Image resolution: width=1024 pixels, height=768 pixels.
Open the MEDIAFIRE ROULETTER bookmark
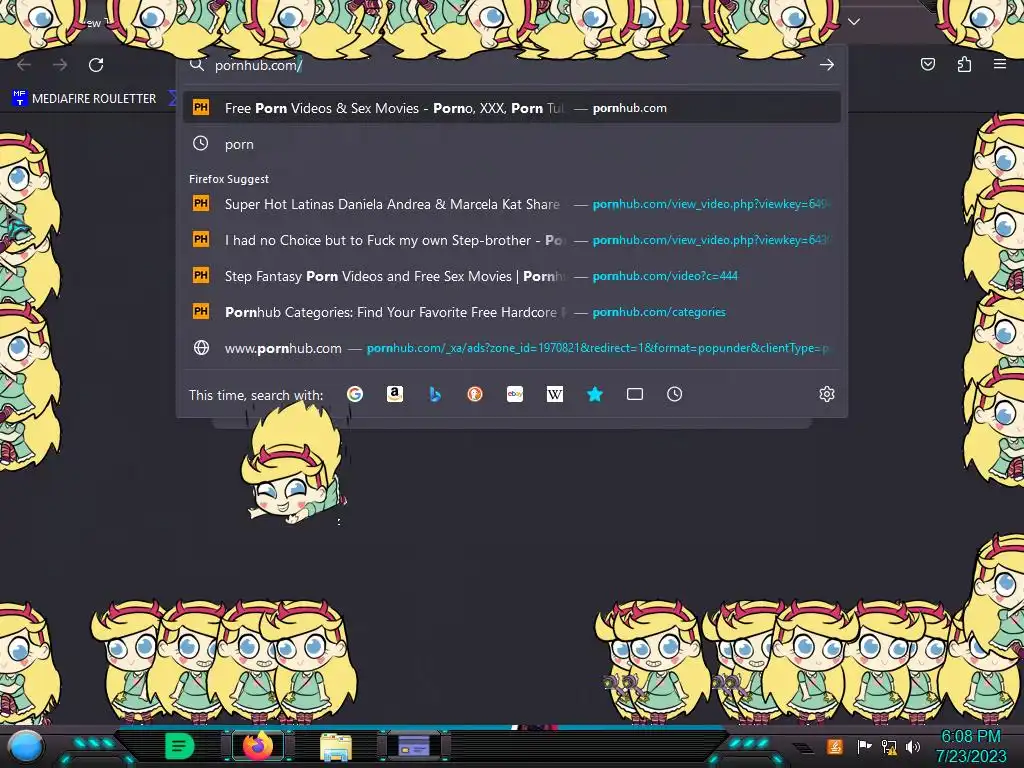(x=85, y=99)
